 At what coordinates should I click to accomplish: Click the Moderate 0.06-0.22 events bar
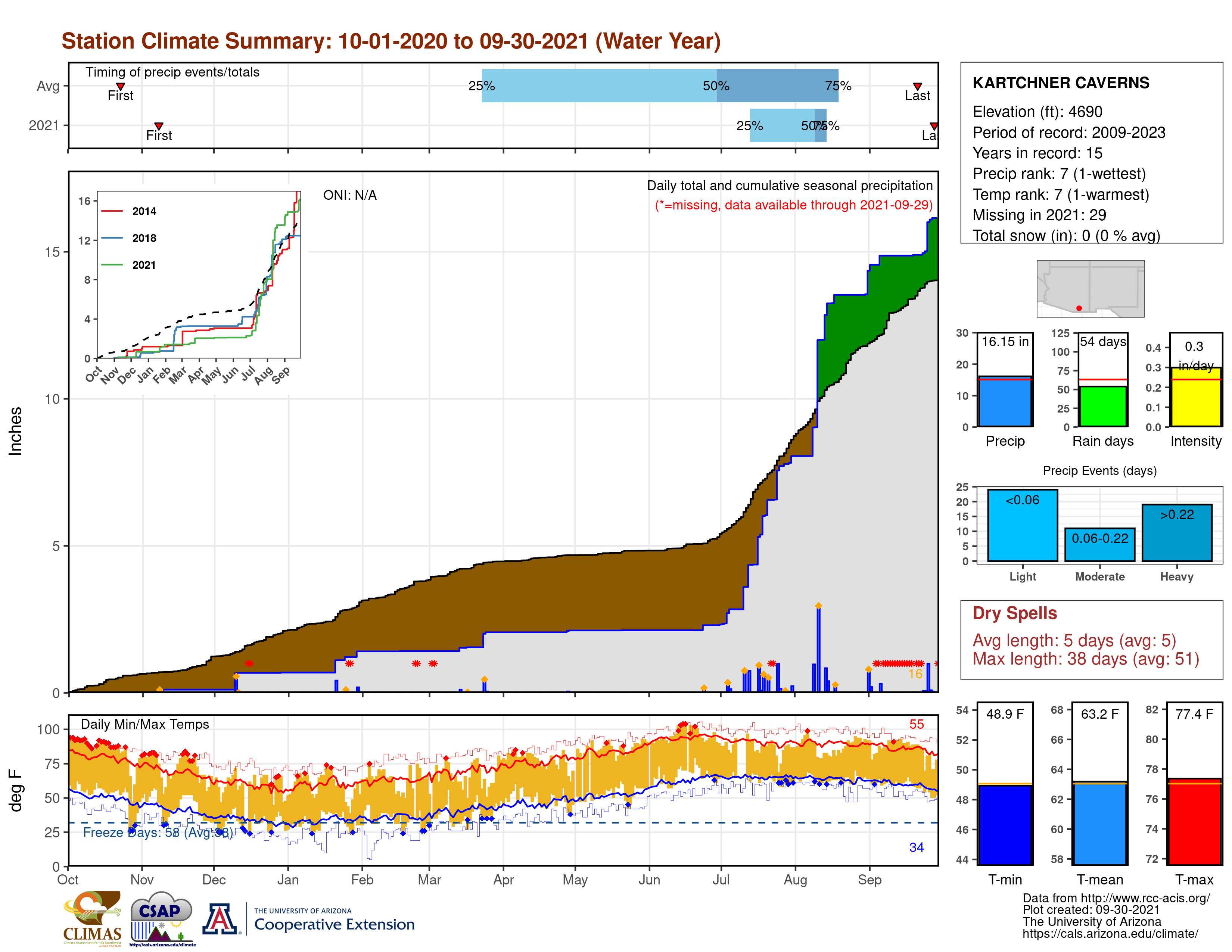1099,545
